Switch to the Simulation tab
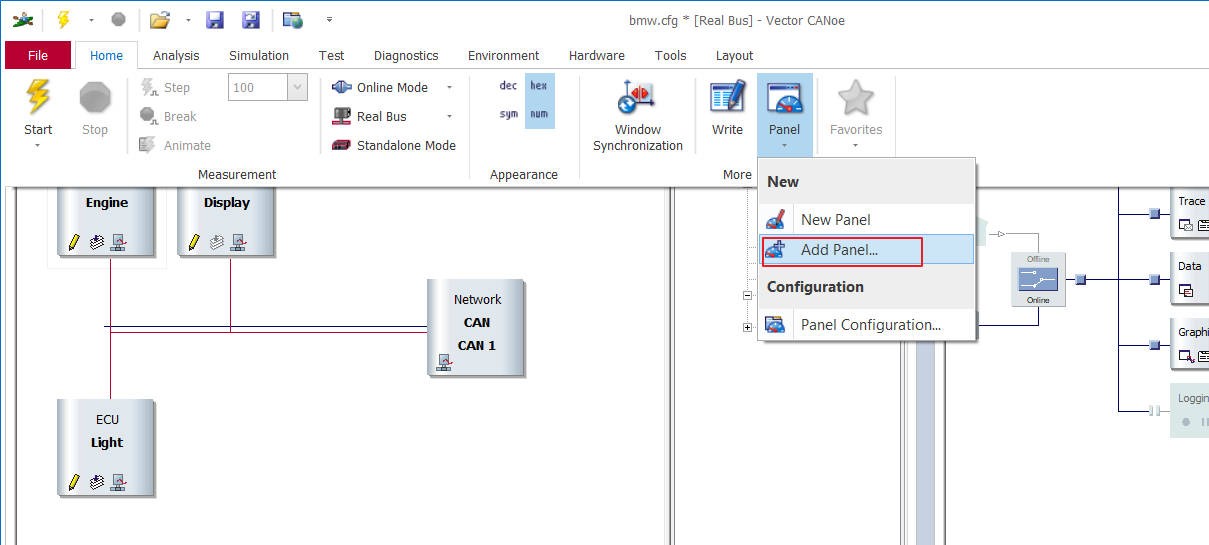The width and height of the screenshot is (1209, 545). 259,56
